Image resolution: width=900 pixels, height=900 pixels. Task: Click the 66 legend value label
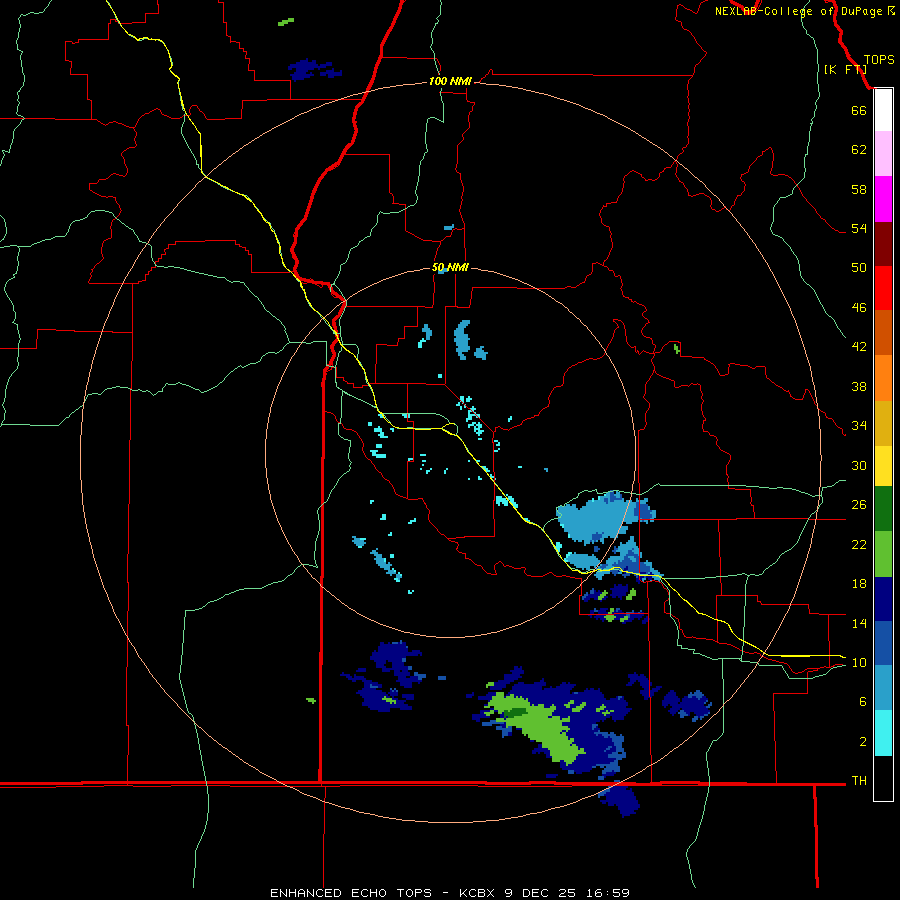pyautogui.click(x=859, y=110)
